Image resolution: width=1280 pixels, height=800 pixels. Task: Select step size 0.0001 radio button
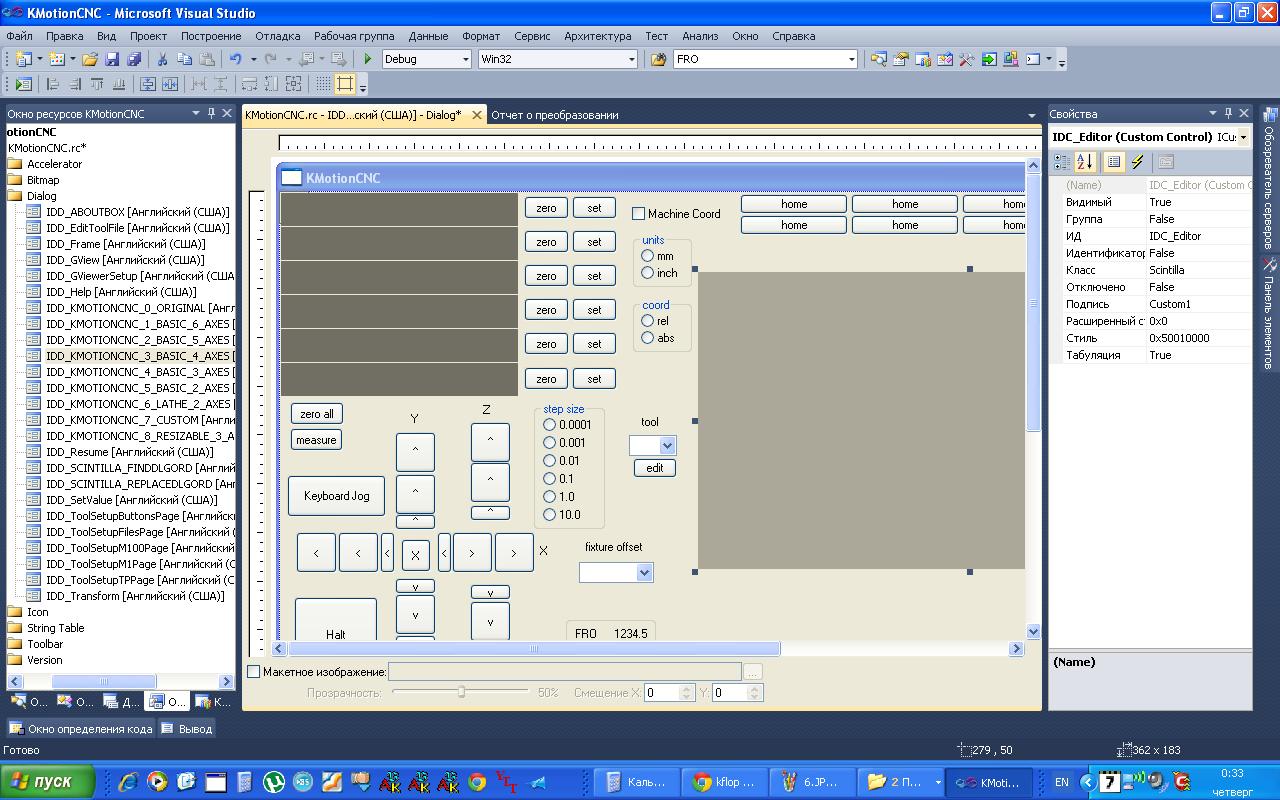549,425
